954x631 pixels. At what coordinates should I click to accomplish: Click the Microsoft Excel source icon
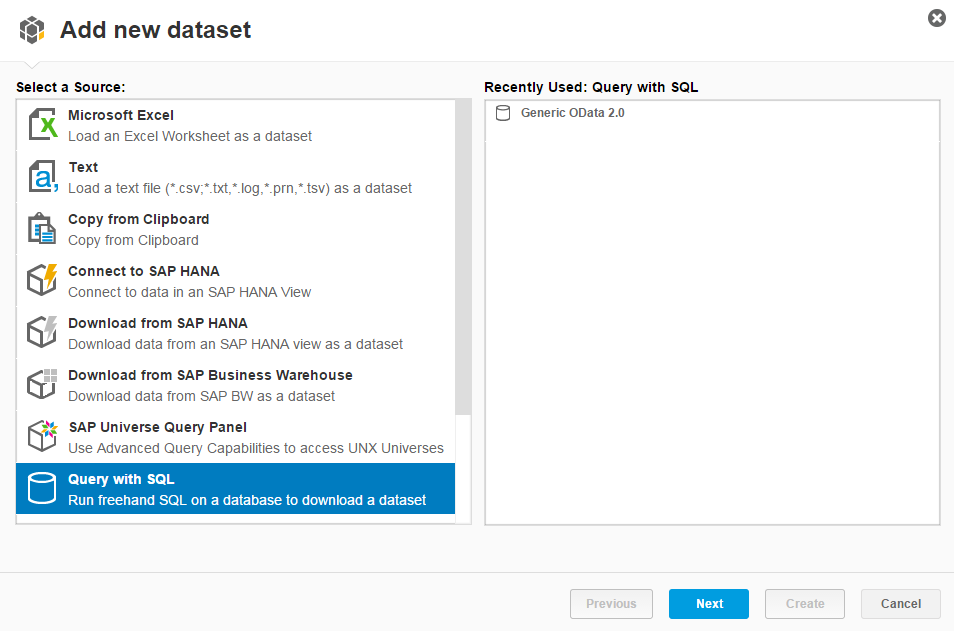(x=43, y=125)
